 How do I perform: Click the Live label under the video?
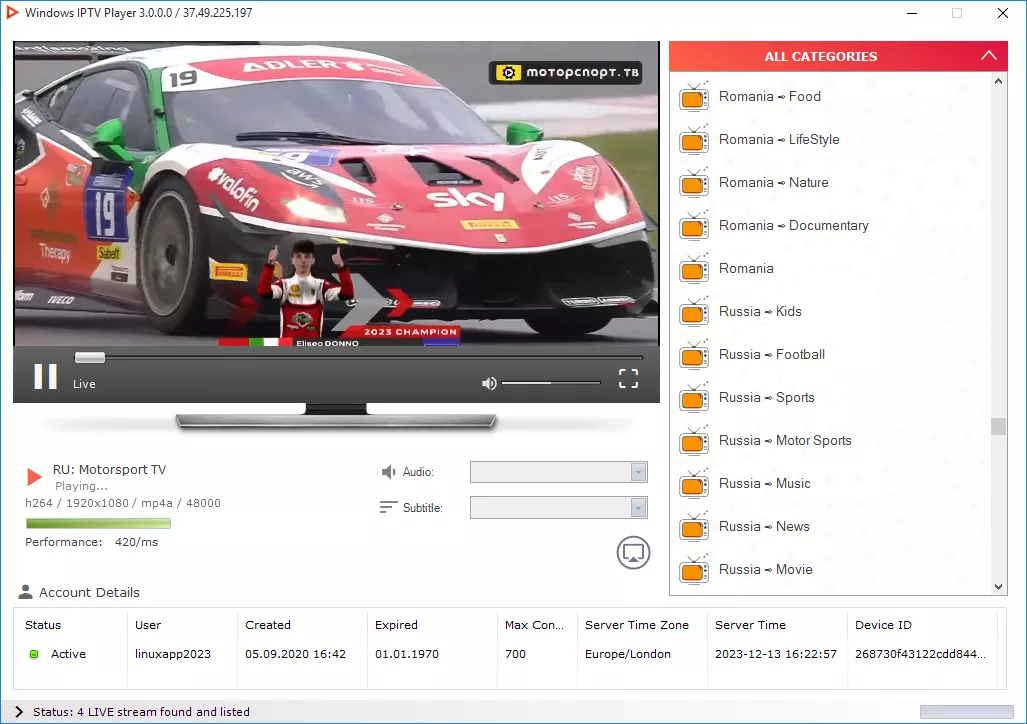point(84,384)
